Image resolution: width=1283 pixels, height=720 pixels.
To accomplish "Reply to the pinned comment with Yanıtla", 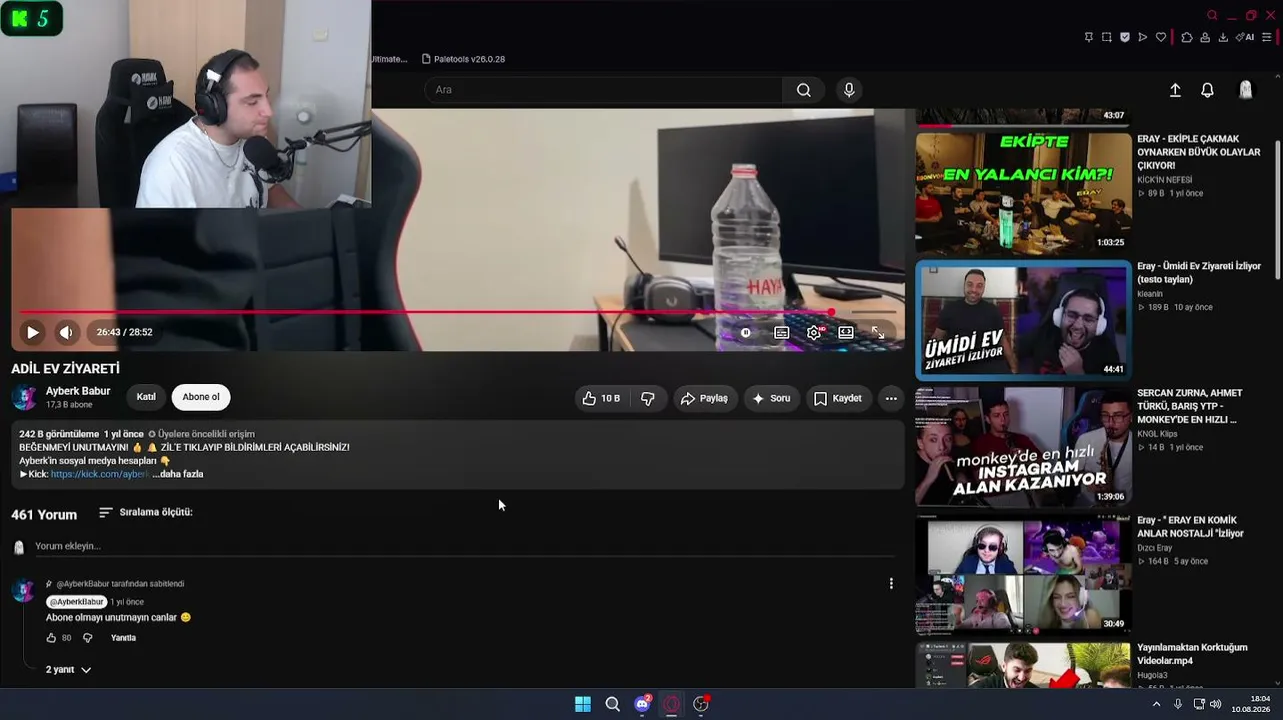I will click(x=123, y=638).
